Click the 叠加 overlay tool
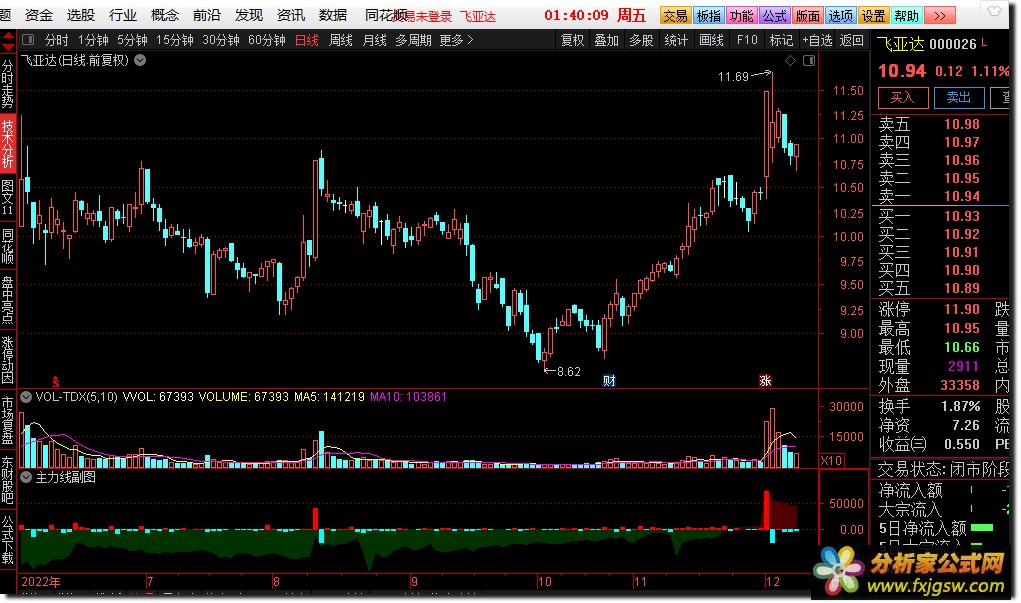1021x603 pixels. [607, 40]
